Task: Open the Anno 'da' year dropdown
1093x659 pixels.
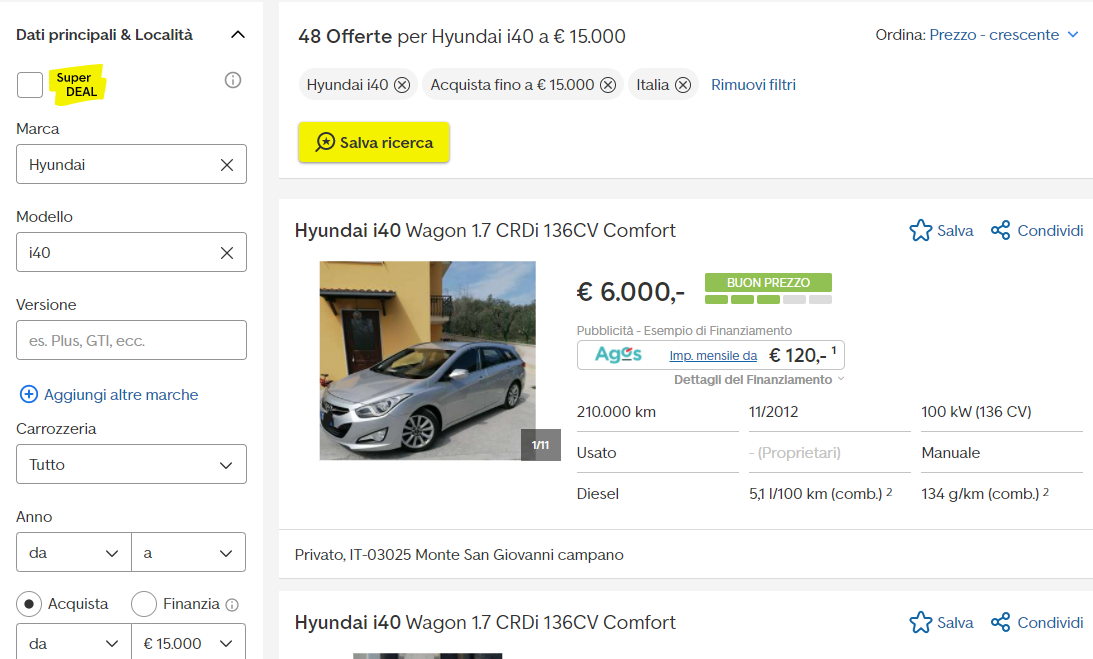Action: (74, 552)
